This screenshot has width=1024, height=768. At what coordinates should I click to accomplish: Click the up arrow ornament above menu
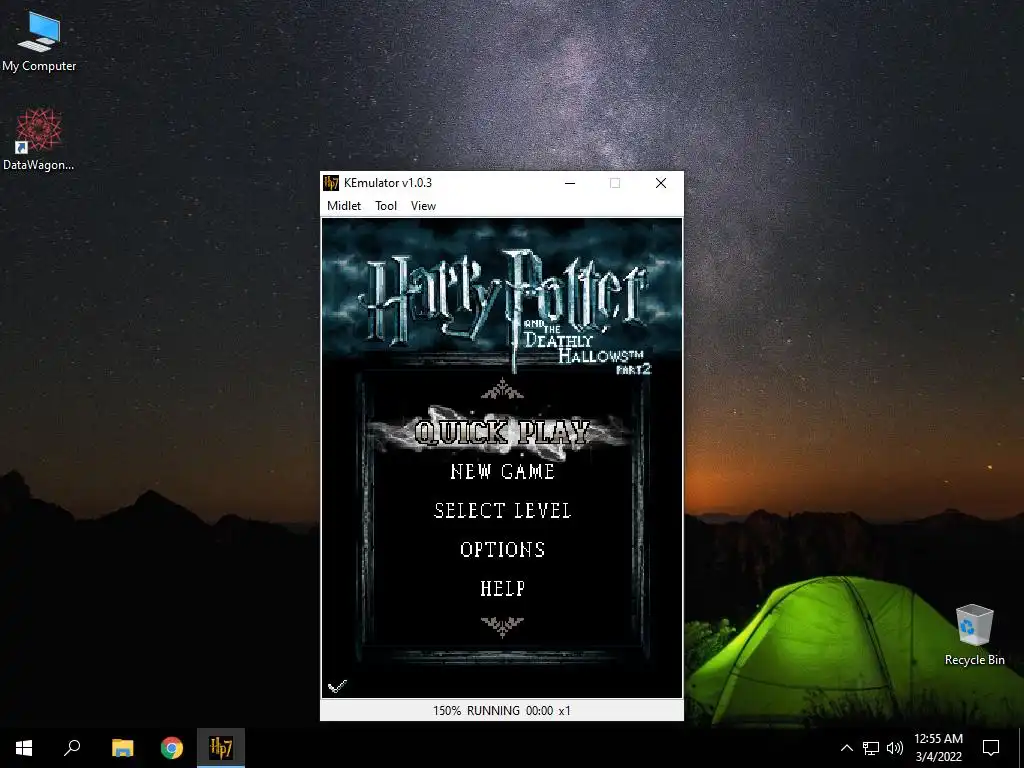502,389
